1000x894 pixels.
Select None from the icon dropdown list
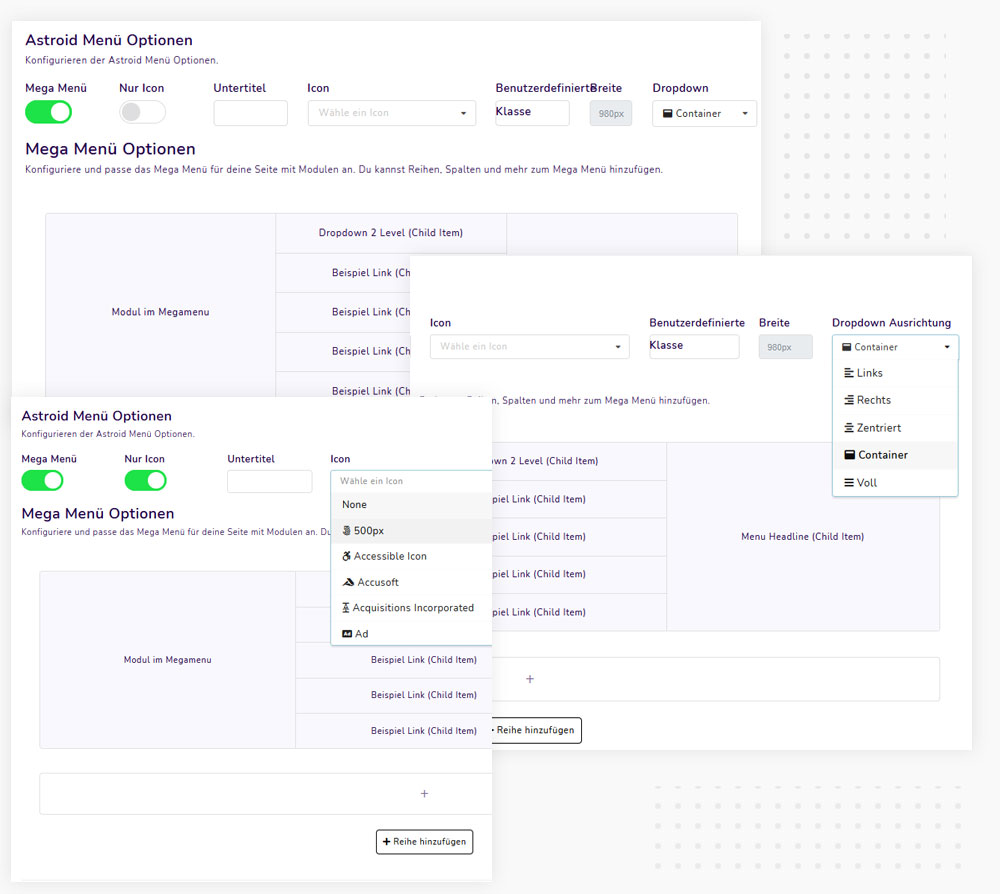(355, 505)
